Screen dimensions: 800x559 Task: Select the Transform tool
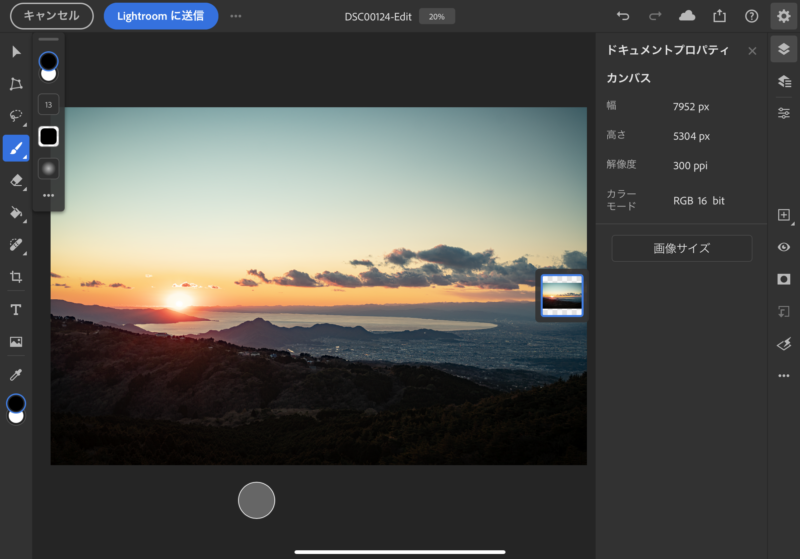(16, 84)
